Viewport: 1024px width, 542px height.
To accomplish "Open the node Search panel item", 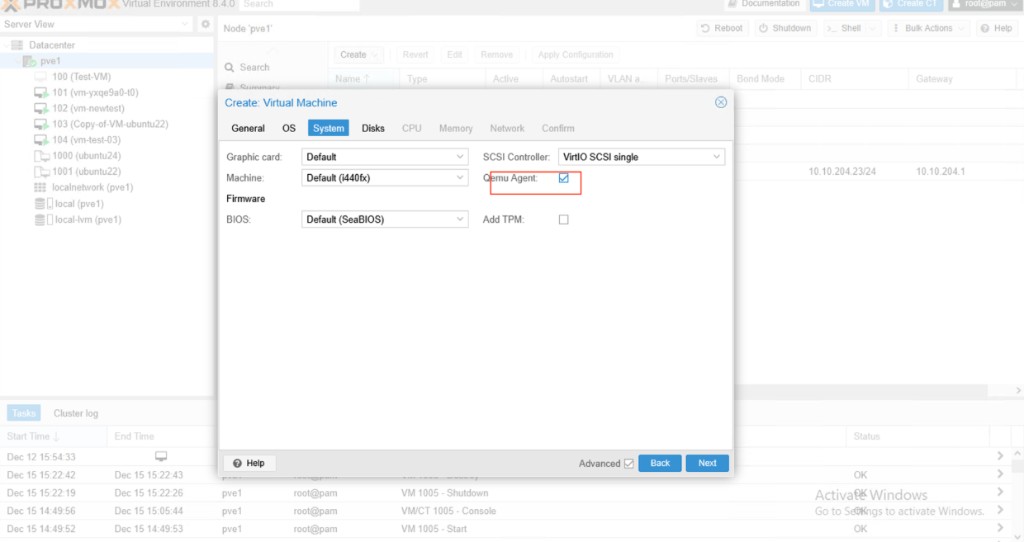I will [254, 67].
